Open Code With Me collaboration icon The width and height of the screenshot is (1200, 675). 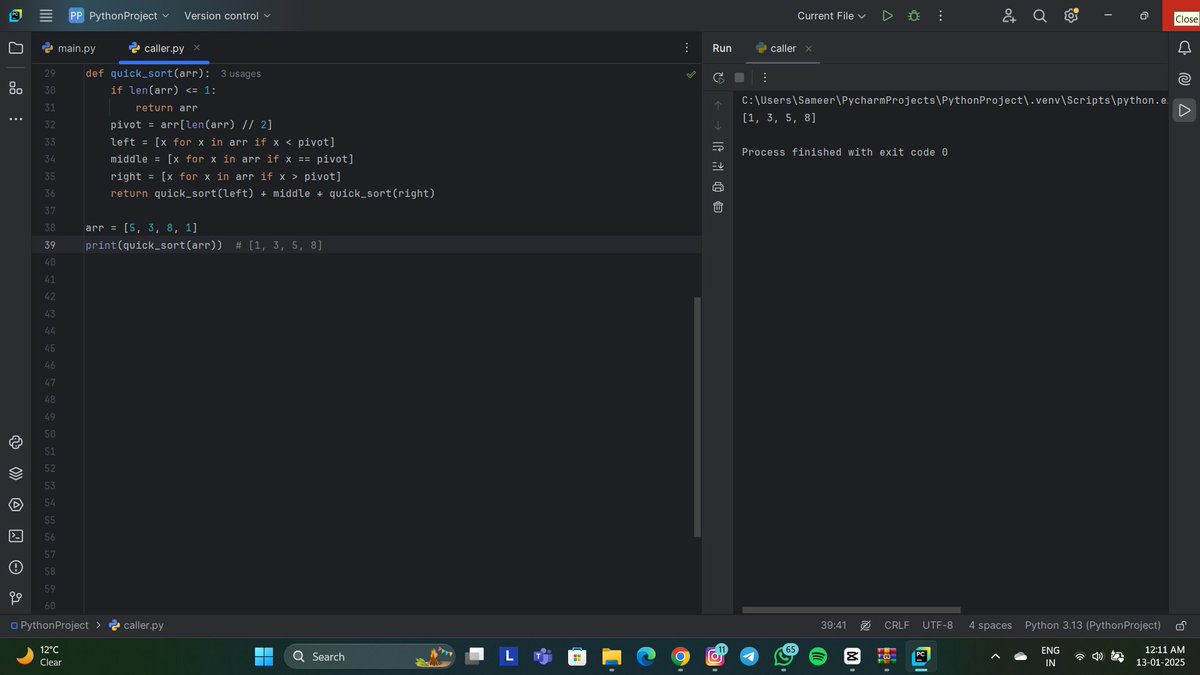[x=1009, y=16]
